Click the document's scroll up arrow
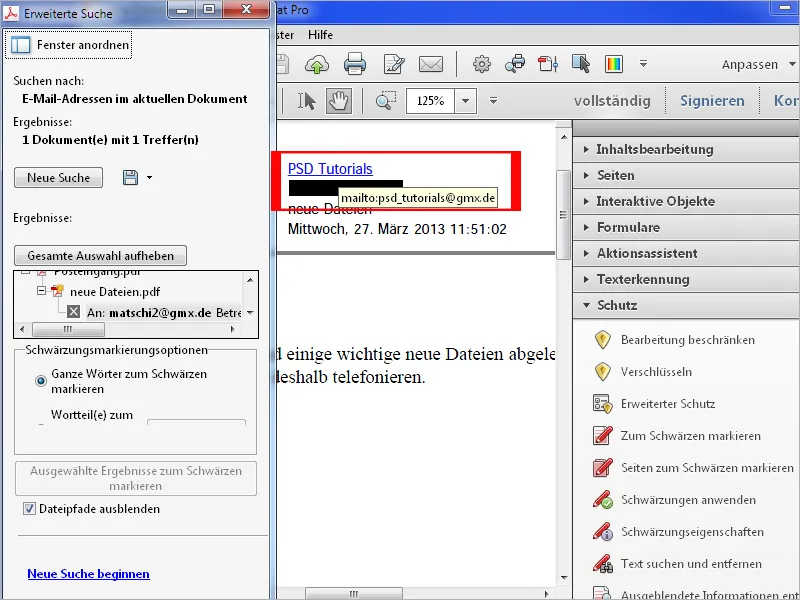Screen dimensions: 800x600 564,137
